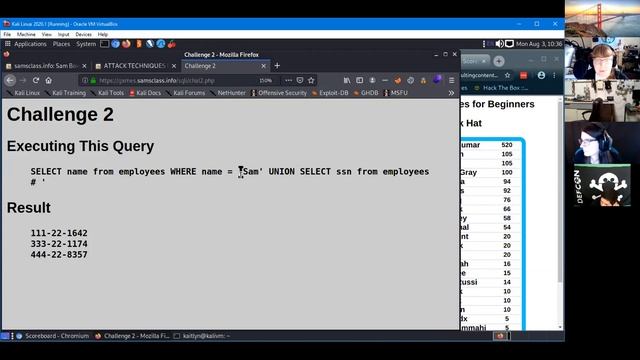Launch Burp Suite from the Kali panel
Viewport: 640px width, 360px height.
[x=139, y=44]
